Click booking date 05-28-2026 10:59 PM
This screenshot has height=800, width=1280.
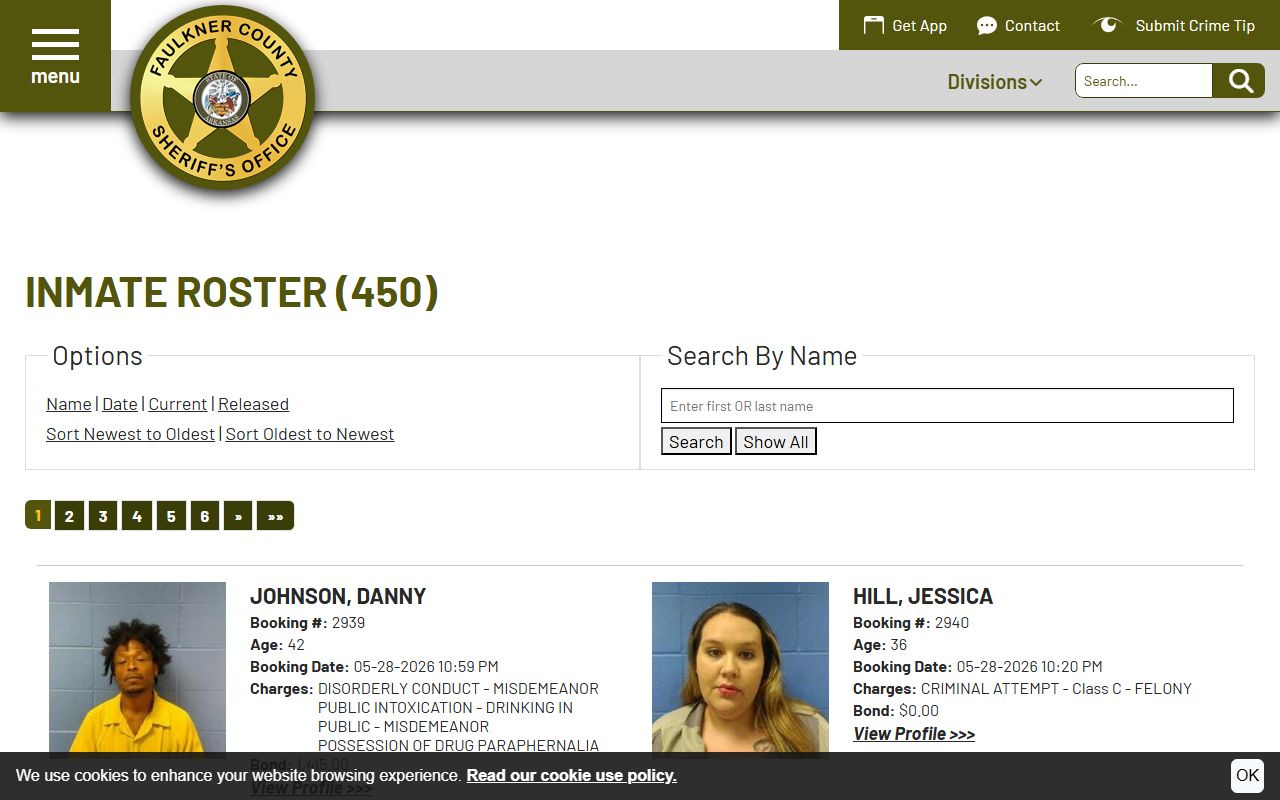click(x=426, y=666)
